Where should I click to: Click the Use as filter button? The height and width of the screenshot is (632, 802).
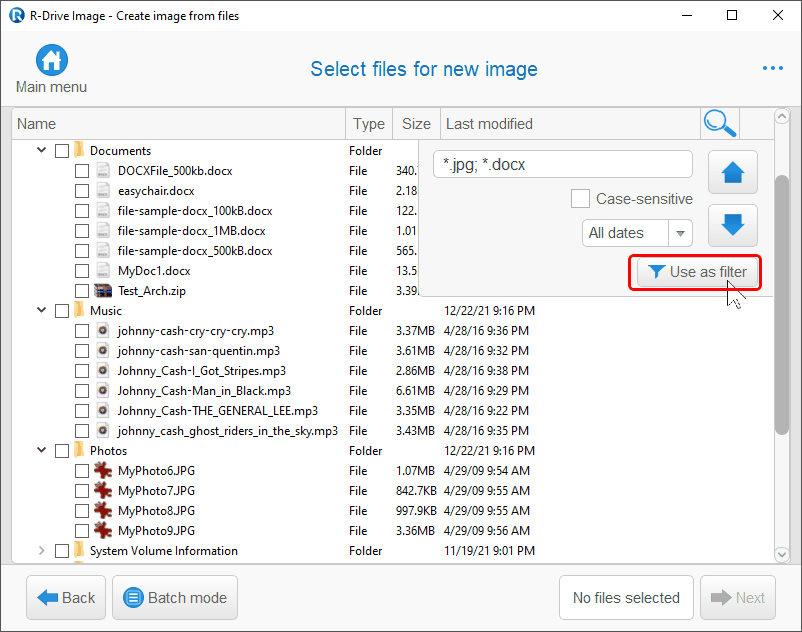point(698,272)
